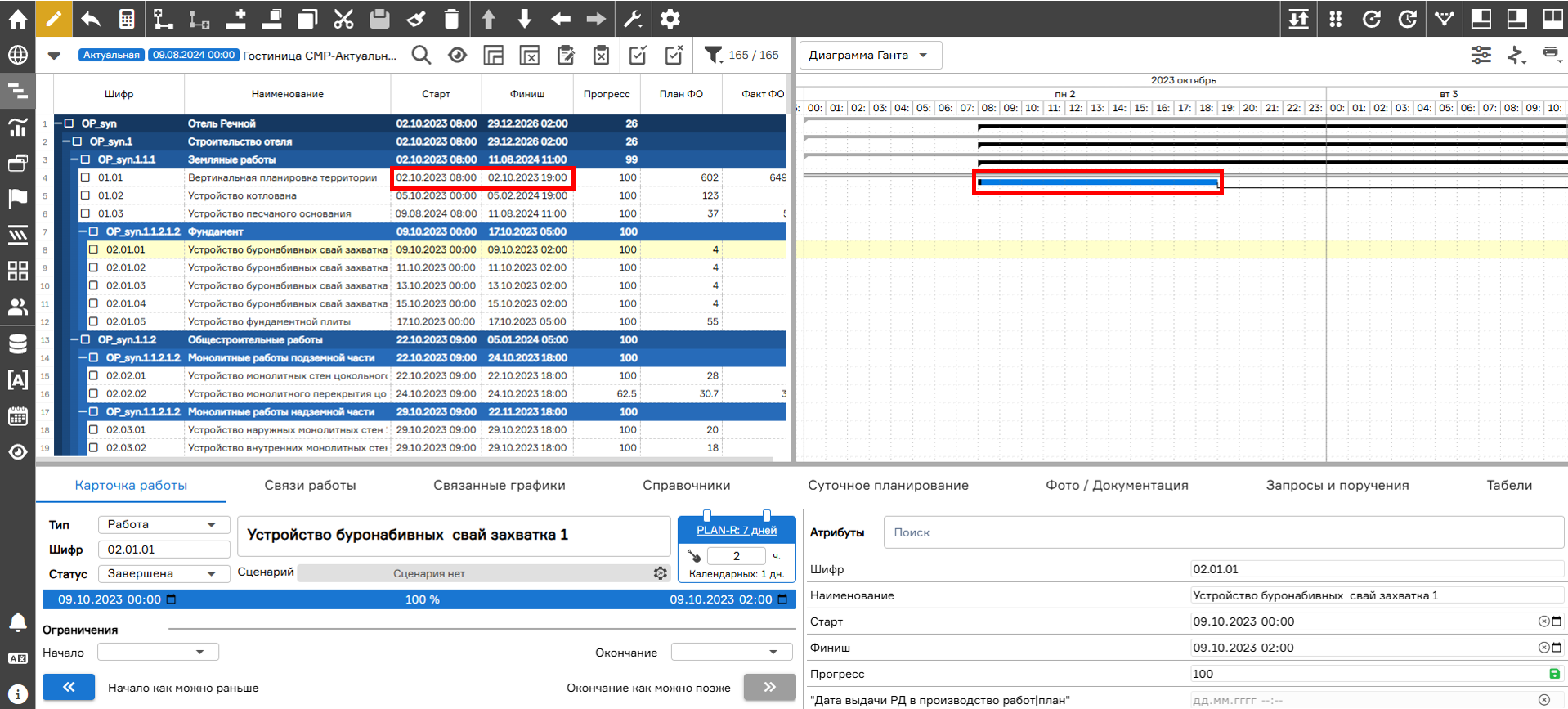Click the Начало как можно раньше button
Image resolution: width=1568 pixels, height=709 pixels.
coord(69,687)
